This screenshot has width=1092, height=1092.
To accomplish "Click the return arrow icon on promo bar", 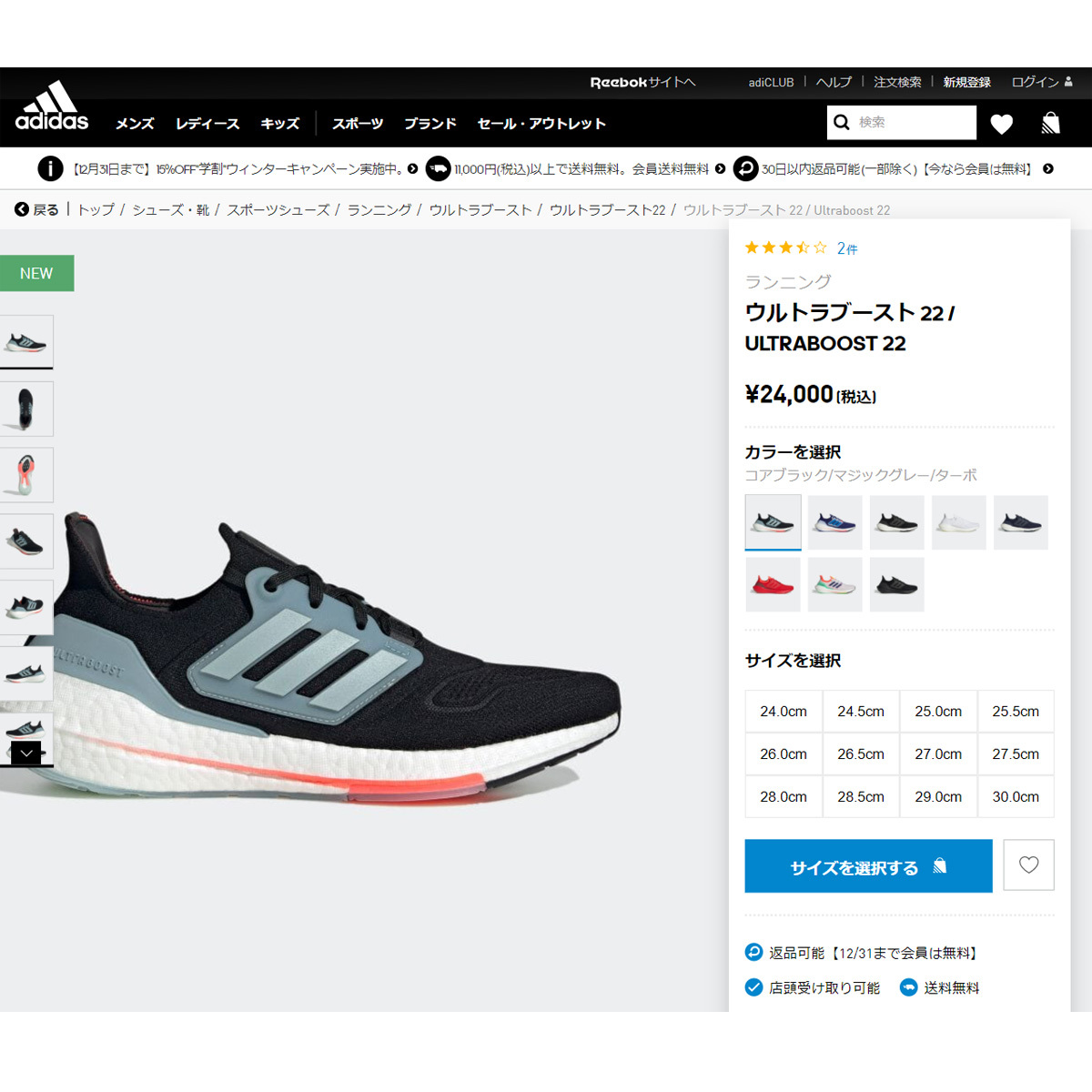I will click(746, 168).
